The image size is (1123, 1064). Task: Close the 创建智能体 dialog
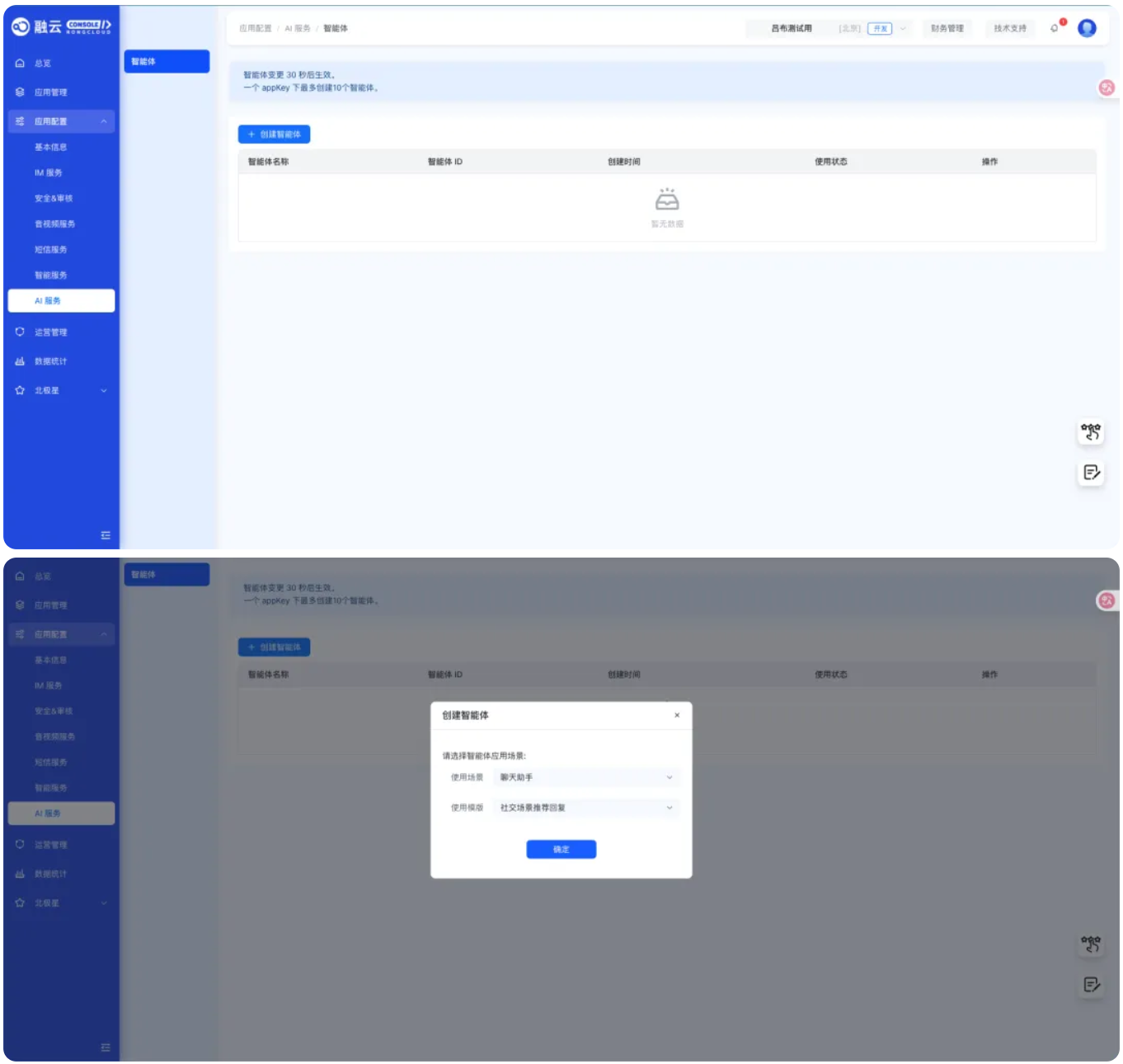pyautogui.click(x=677, y=715)
